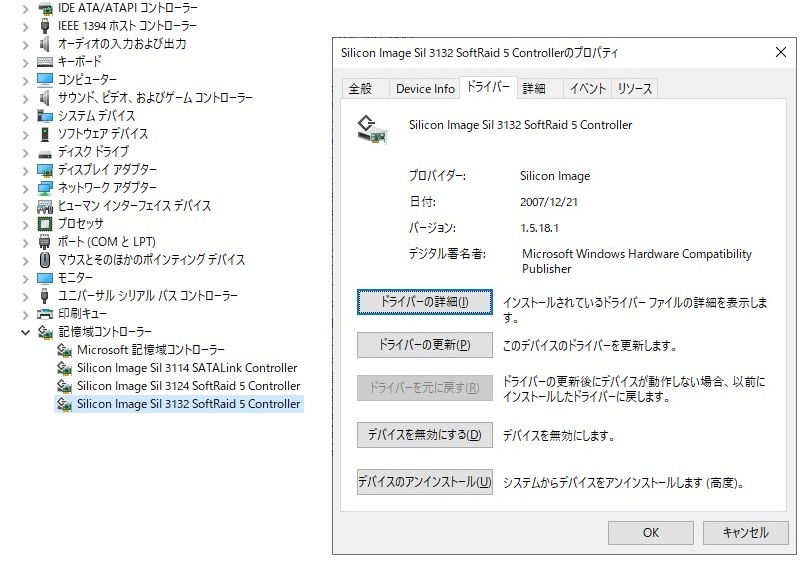Click the ドライバーの更新(P) button
This screenshot has width=804, height=561.
pos(425,345)
